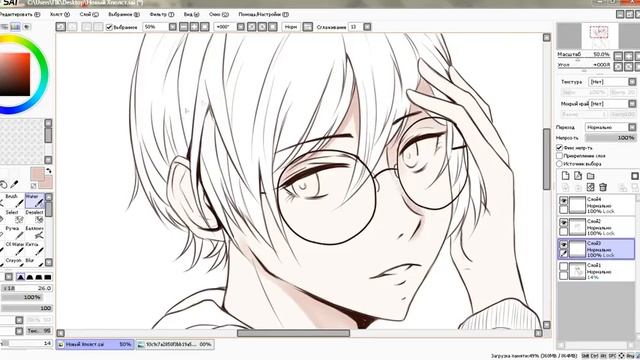Image resolution: width=640 pixels, height=360 pixels.
Task: Click inside the color picker square
Action: click(14, 74)
